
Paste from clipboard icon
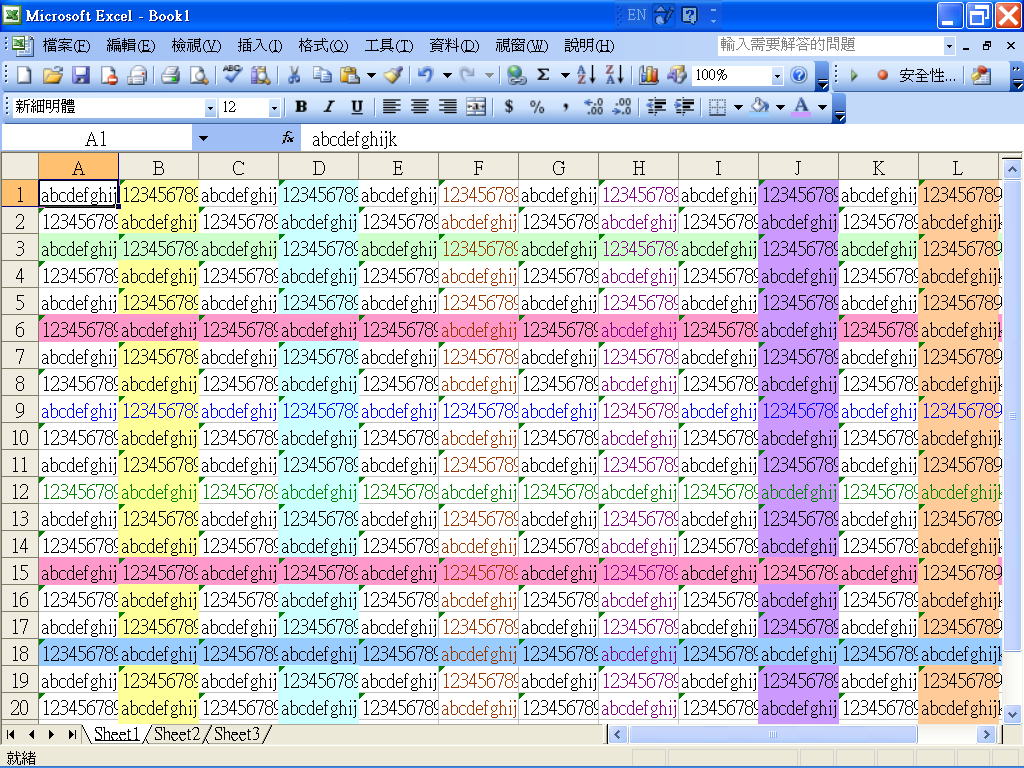tap(350, 76)
